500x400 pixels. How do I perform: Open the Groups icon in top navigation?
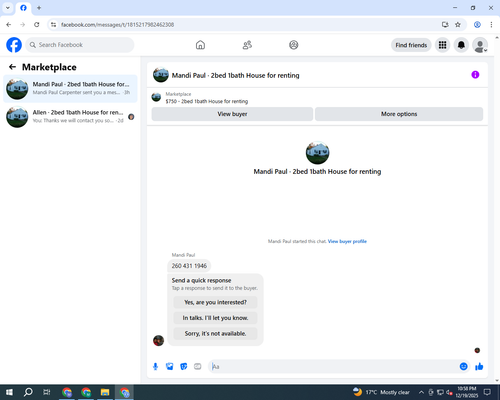pos(294,45)
